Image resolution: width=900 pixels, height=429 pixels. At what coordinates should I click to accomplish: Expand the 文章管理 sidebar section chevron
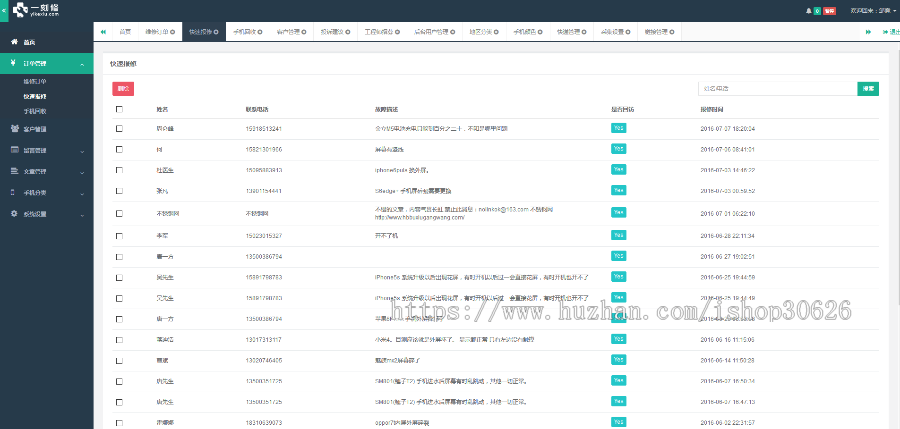[x=82, y=172]
